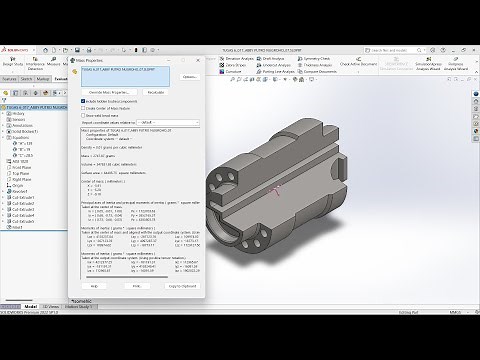Click Override Mass Properties button
The height and width of the screenshot is (360, 480).
(109, 92)
